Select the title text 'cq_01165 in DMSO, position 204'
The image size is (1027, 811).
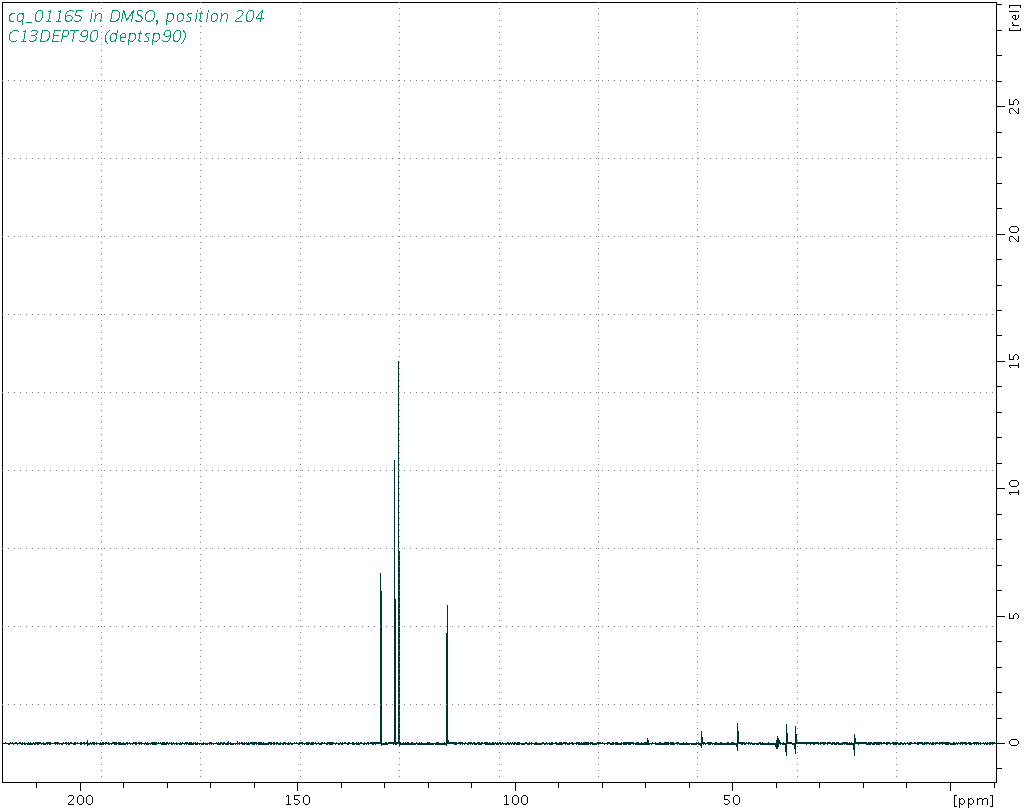pyautogui.click(x=136, y=16)
